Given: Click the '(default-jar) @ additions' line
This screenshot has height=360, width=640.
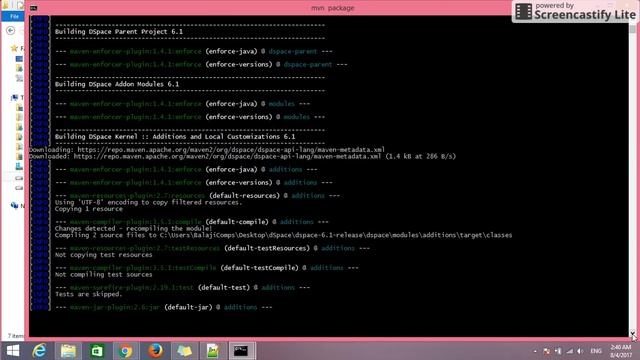Looking at the screenshot, I should coord(163,307).
